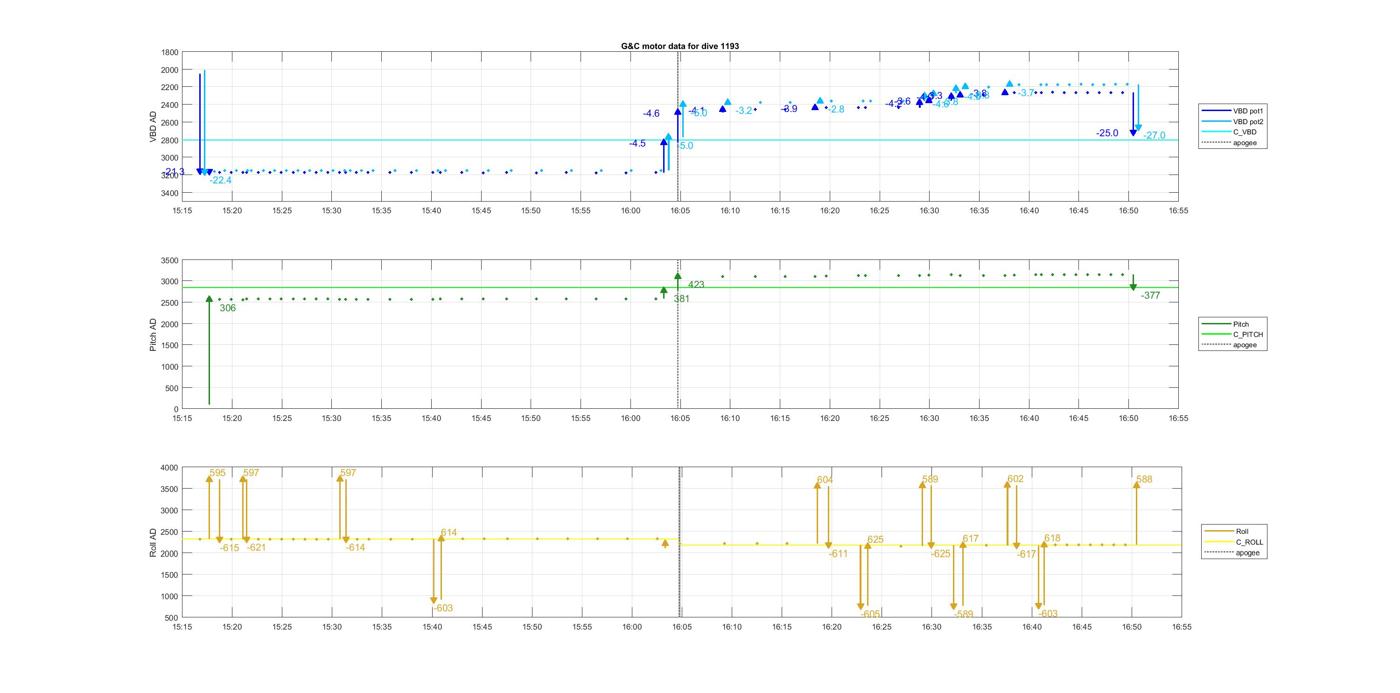Click the '-3.7' VBD data label
Viewport: 1400px width, 693px height.
tap(1025, 93)
